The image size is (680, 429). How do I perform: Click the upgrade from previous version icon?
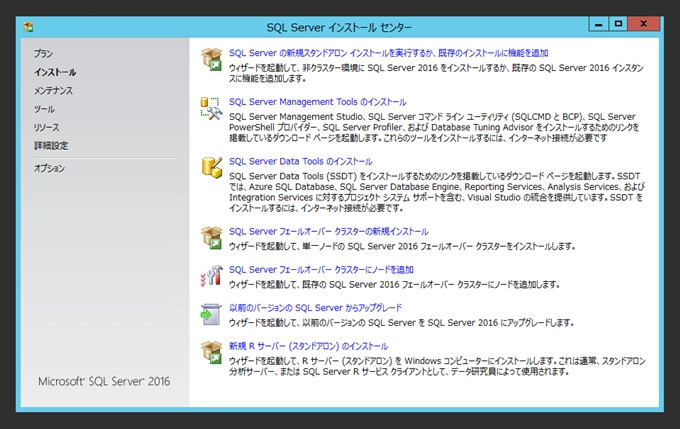tap(211, 314)
